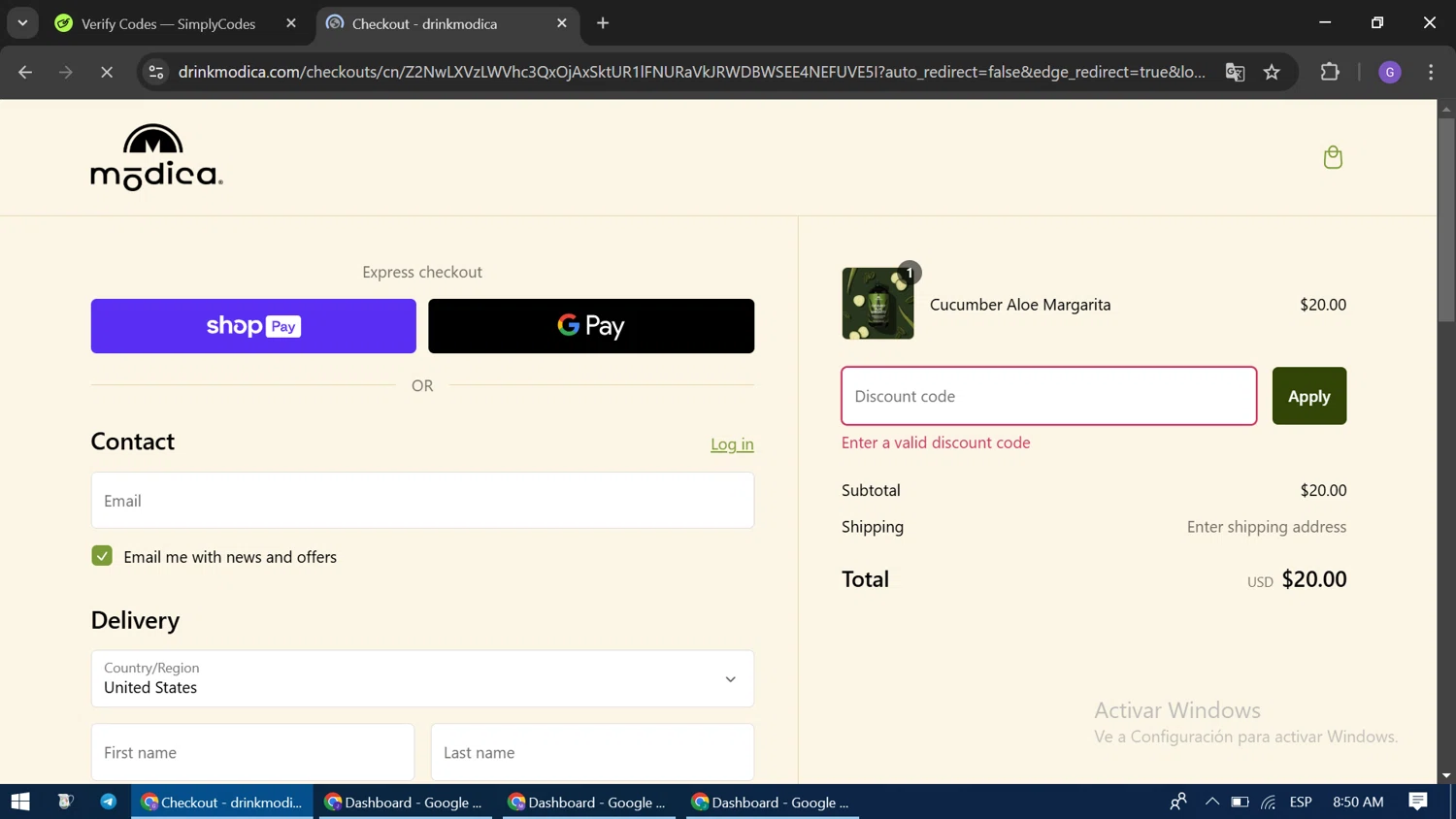Follow the Log in link
Viewport: 1456px width, 819px height.
[x=732, y=444]
